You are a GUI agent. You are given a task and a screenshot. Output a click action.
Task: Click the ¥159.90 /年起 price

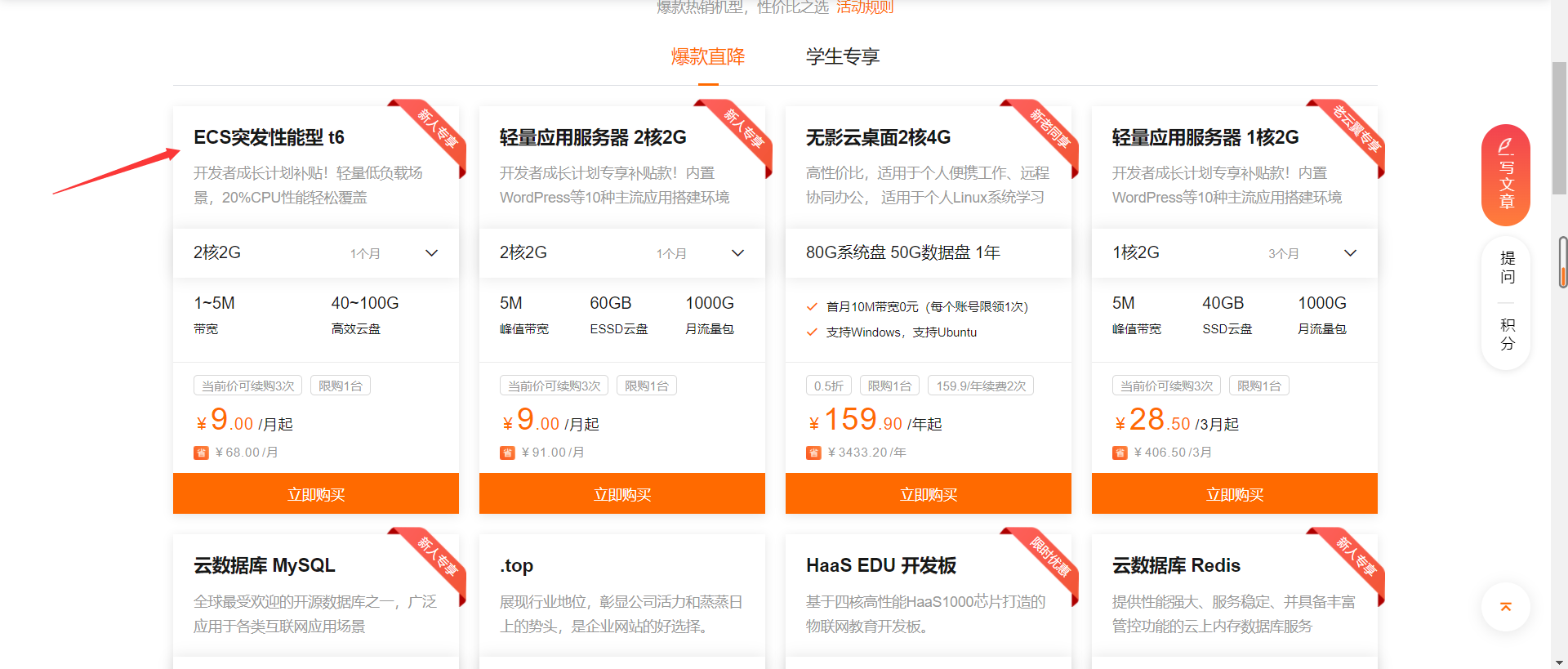tap(875, 421)
